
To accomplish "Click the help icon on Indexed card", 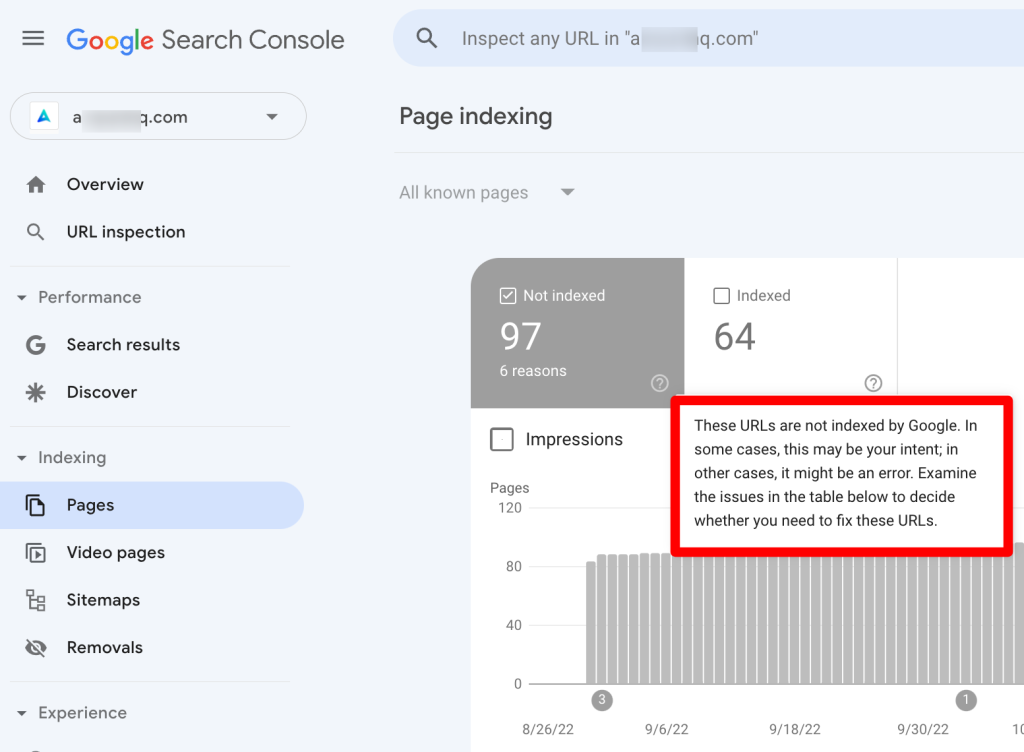I will [873, 383].
